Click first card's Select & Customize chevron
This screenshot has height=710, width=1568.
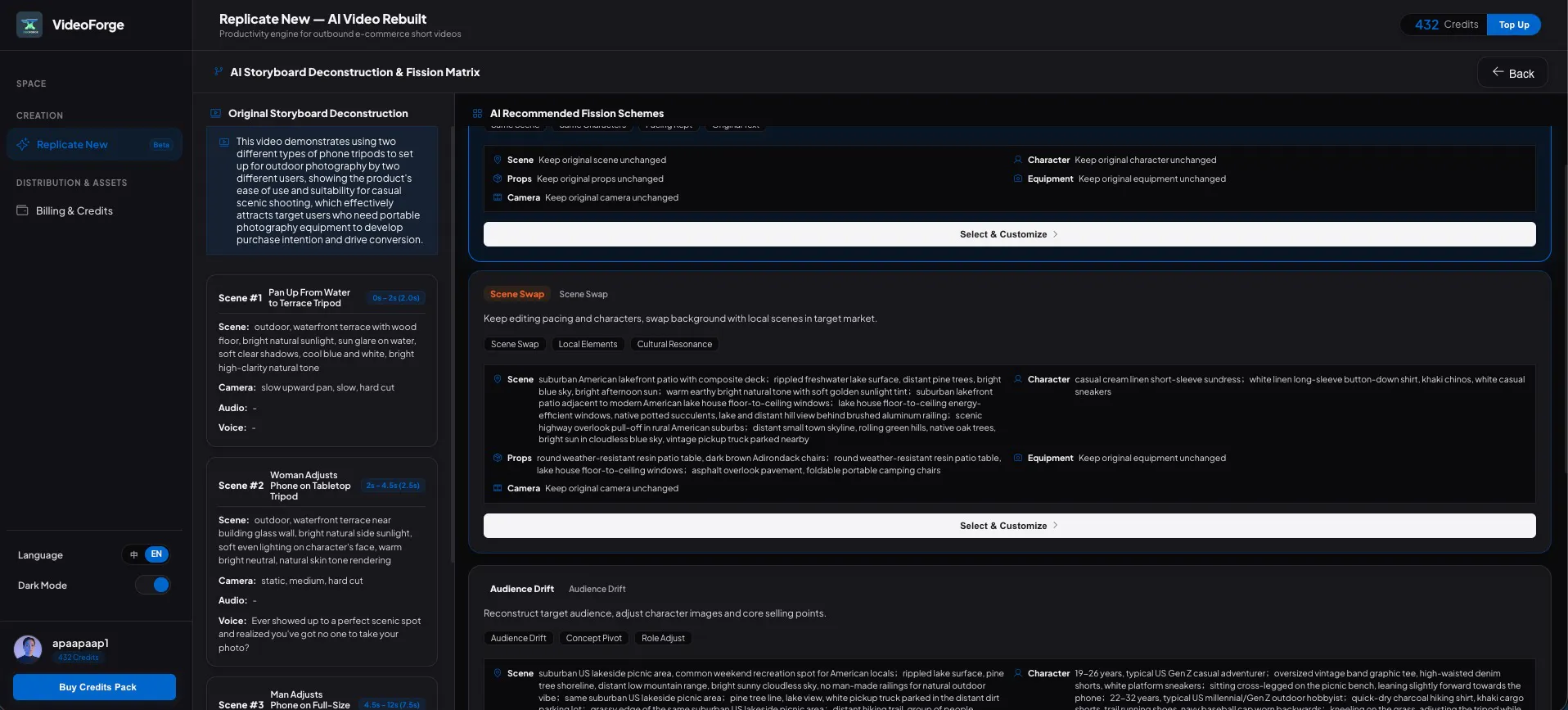[1056, 234]
